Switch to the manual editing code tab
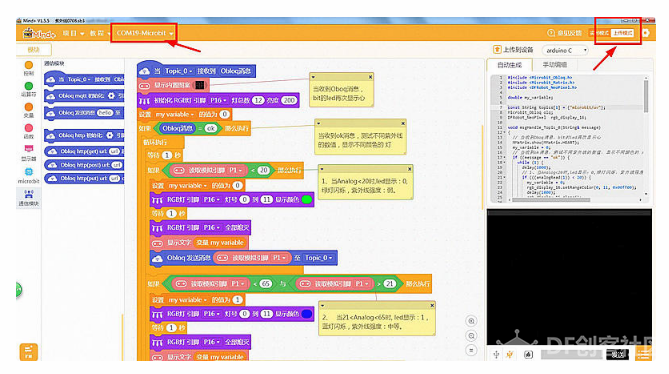Screen dimensions: 669x374 [x=554, y=65]
